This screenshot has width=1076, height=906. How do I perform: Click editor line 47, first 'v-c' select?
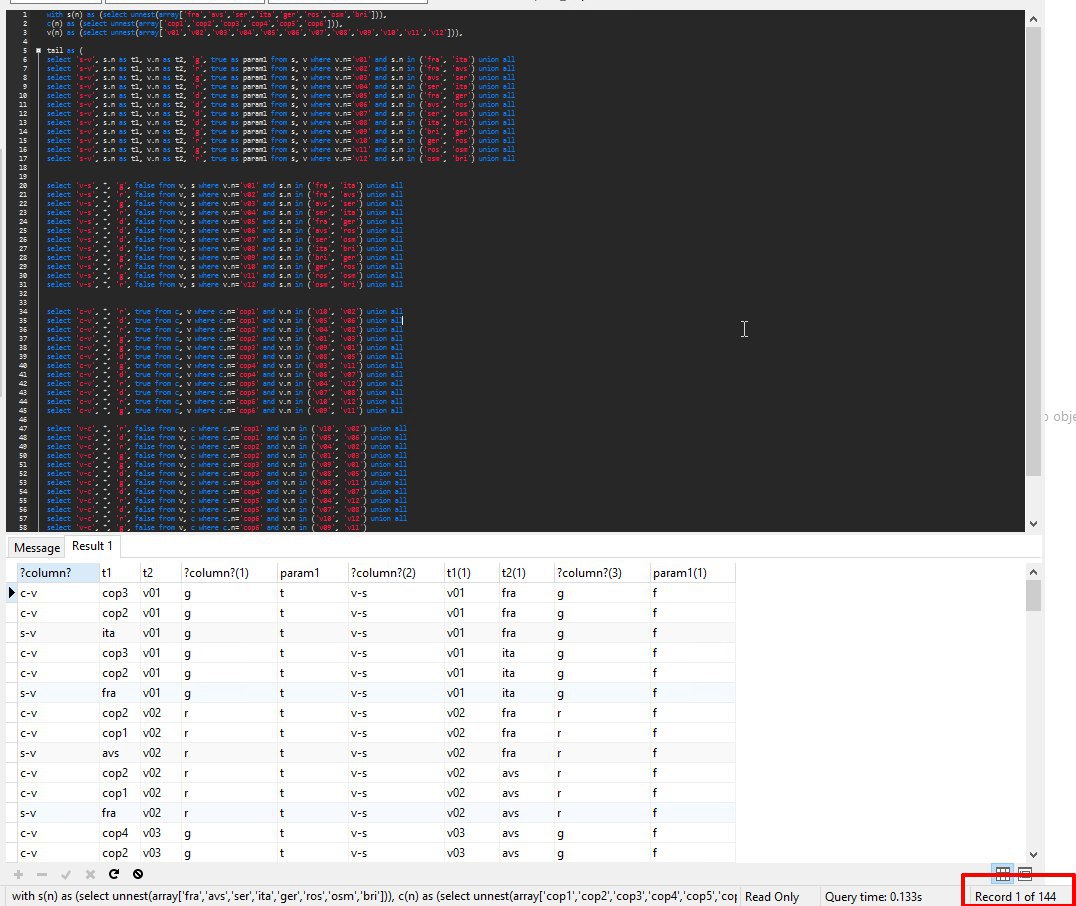coord(226,428)
